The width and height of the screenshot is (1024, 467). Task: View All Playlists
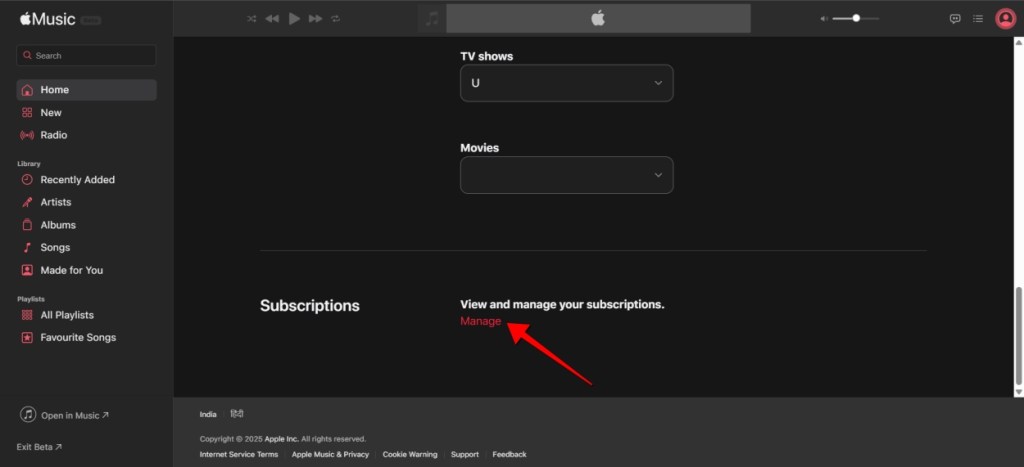[x=67, y=315]
